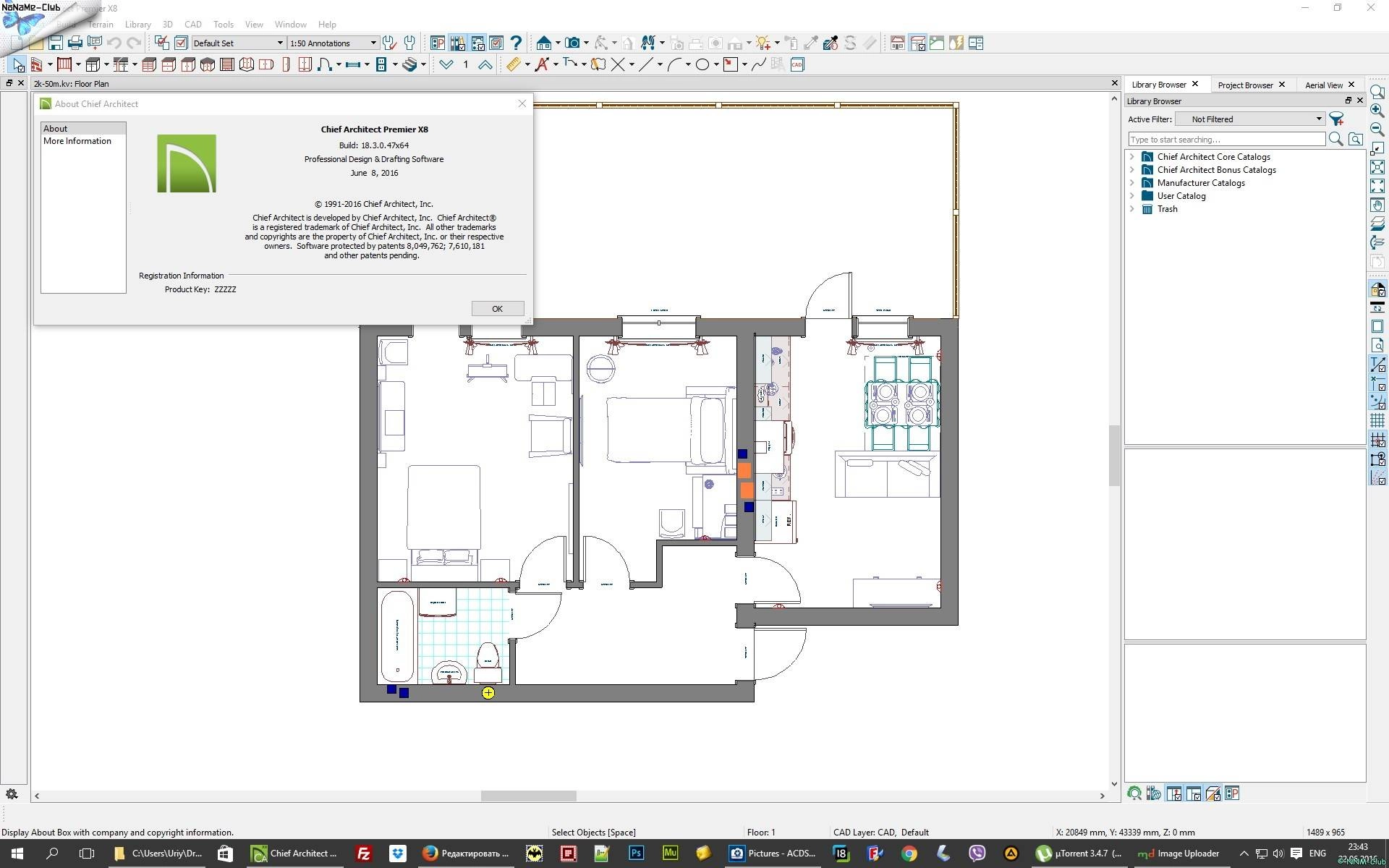The width and height of the screenshot is (1389, 868).
Task: Select About entry in the dialog list
Action: [x=83, y=129]
